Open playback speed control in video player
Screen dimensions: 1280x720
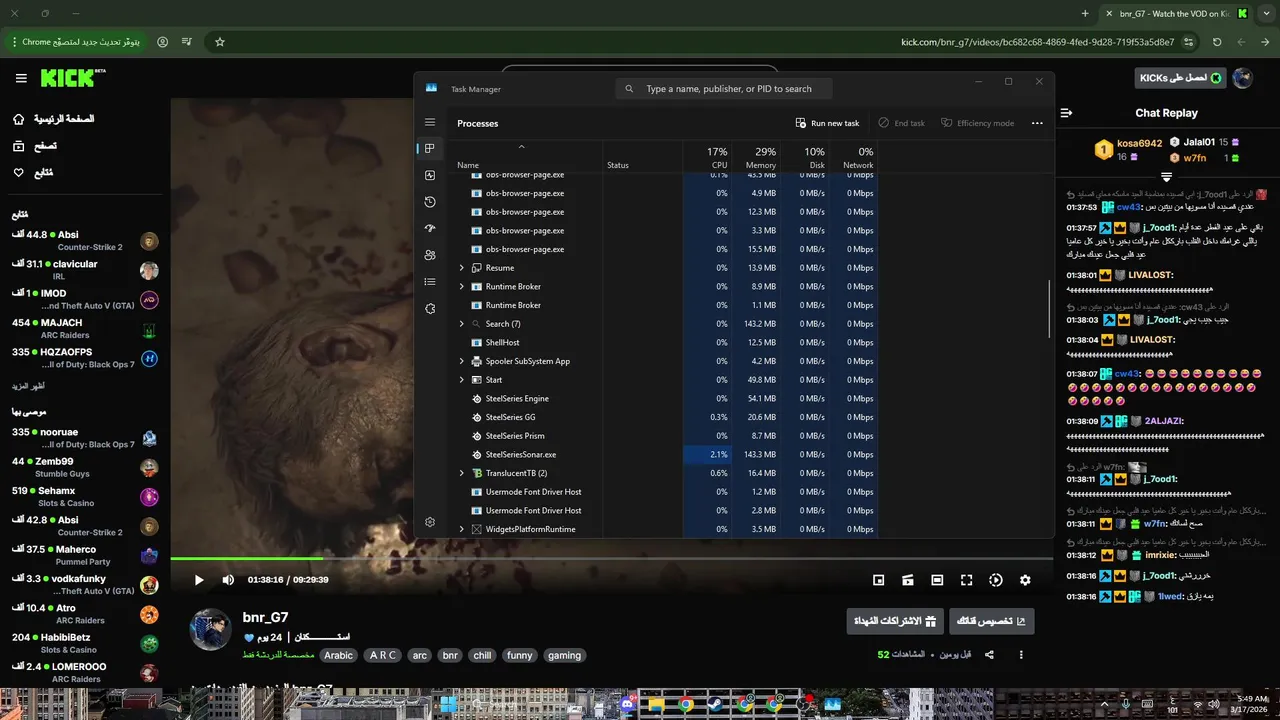click(x=996, y=580)
